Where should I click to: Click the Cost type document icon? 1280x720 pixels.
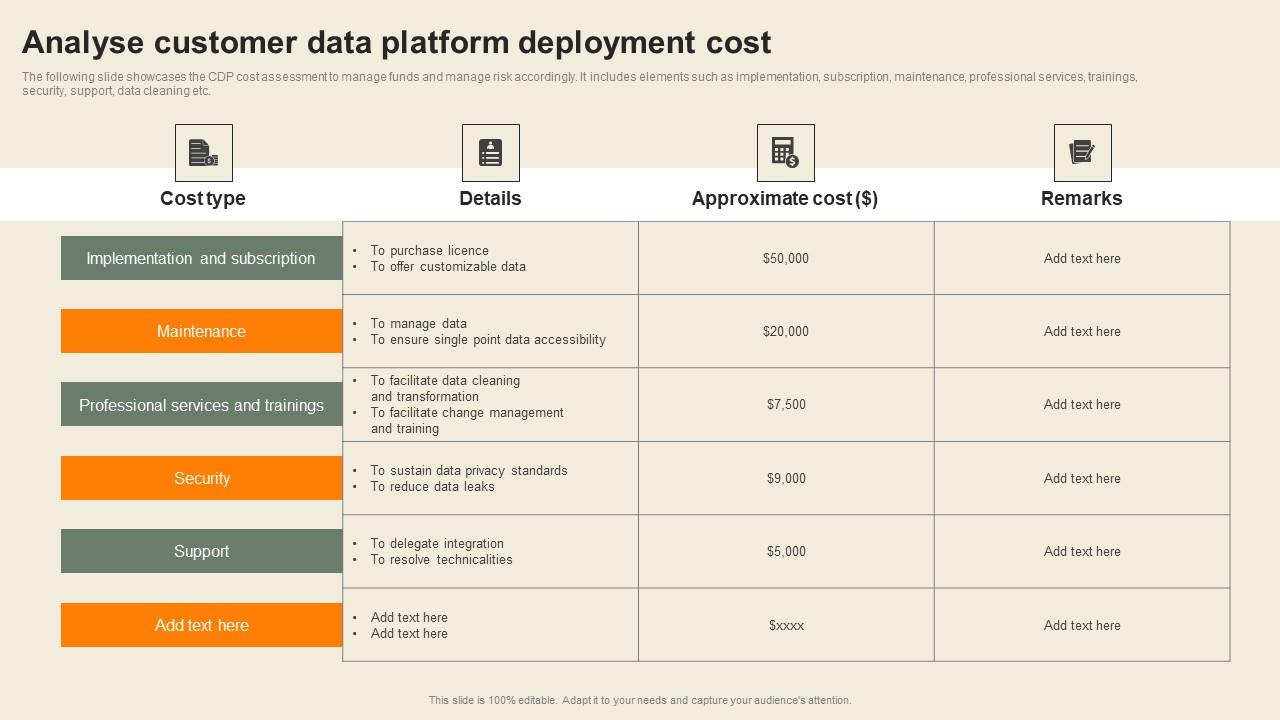(203, 153)
